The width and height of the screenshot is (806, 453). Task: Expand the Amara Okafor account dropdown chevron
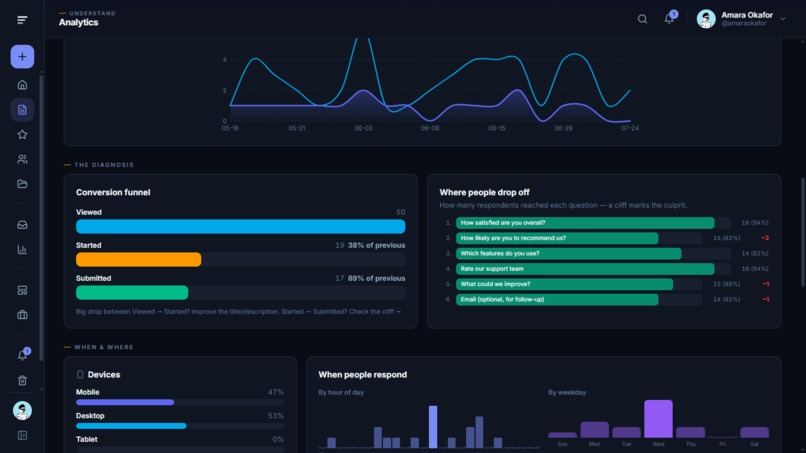click(x=782, y=19)
